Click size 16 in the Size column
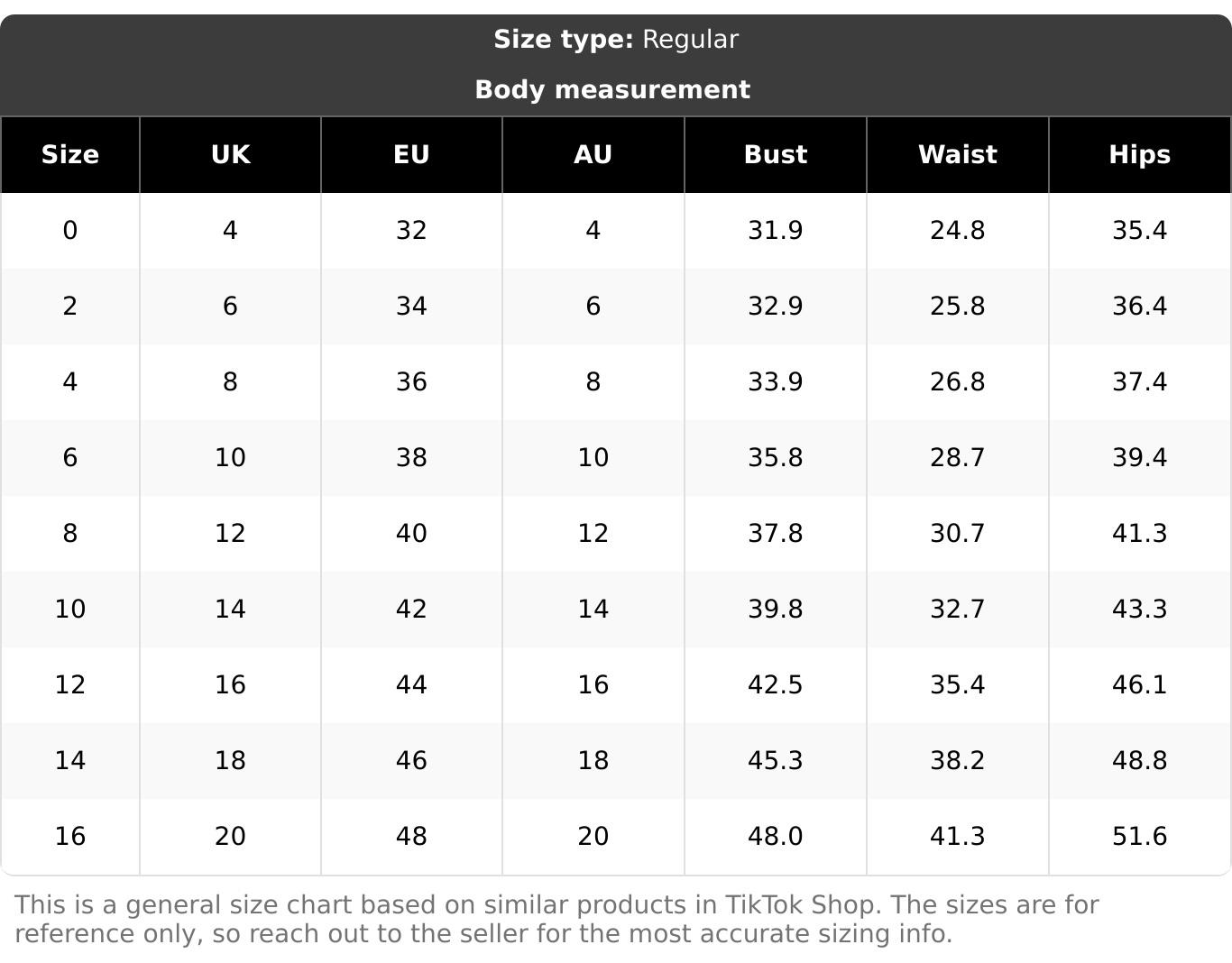This screenshot has height=963, width=1232. [x=70, y=837]
